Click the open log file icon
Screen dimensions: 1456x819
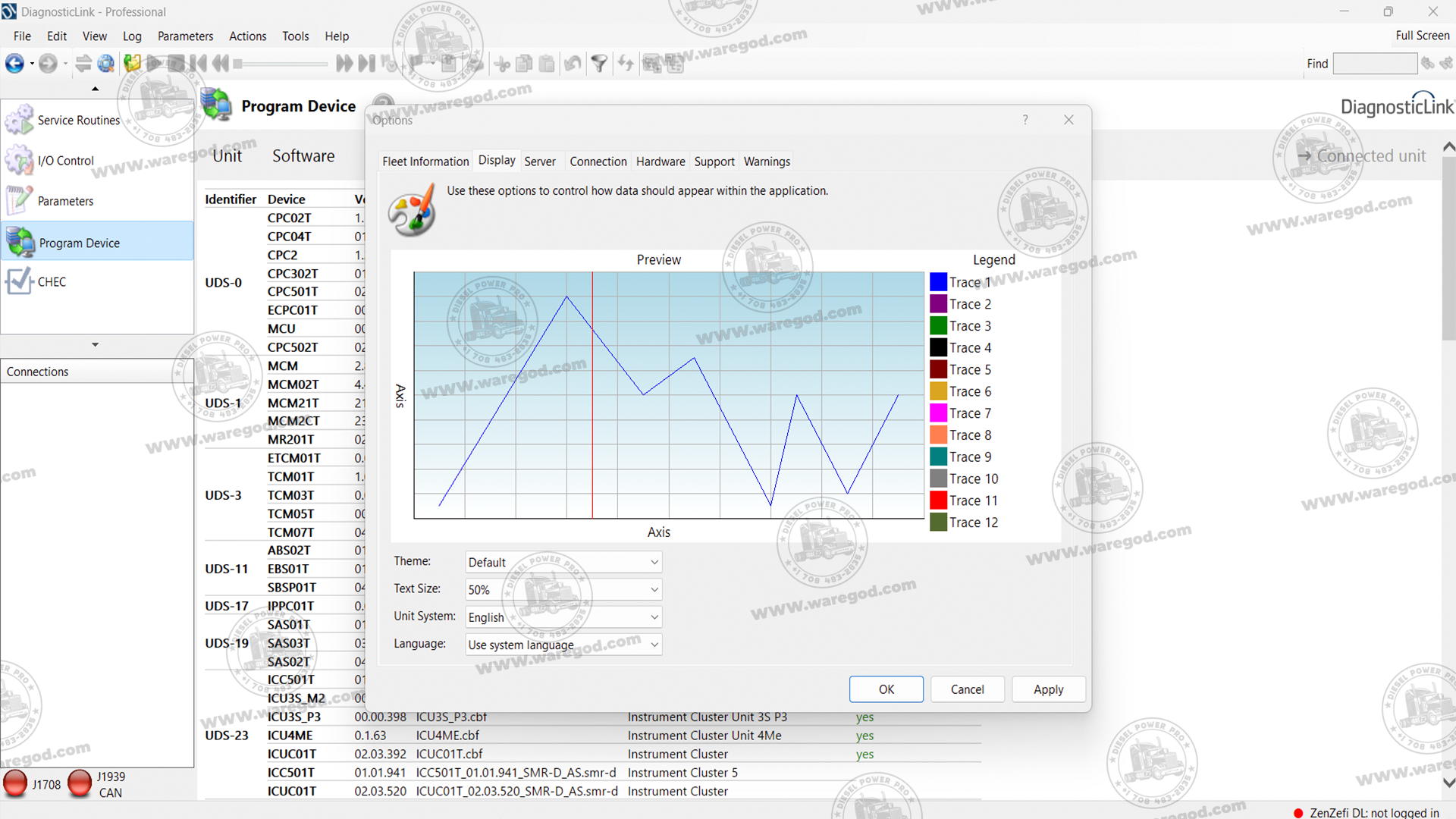tap(132, 64)
